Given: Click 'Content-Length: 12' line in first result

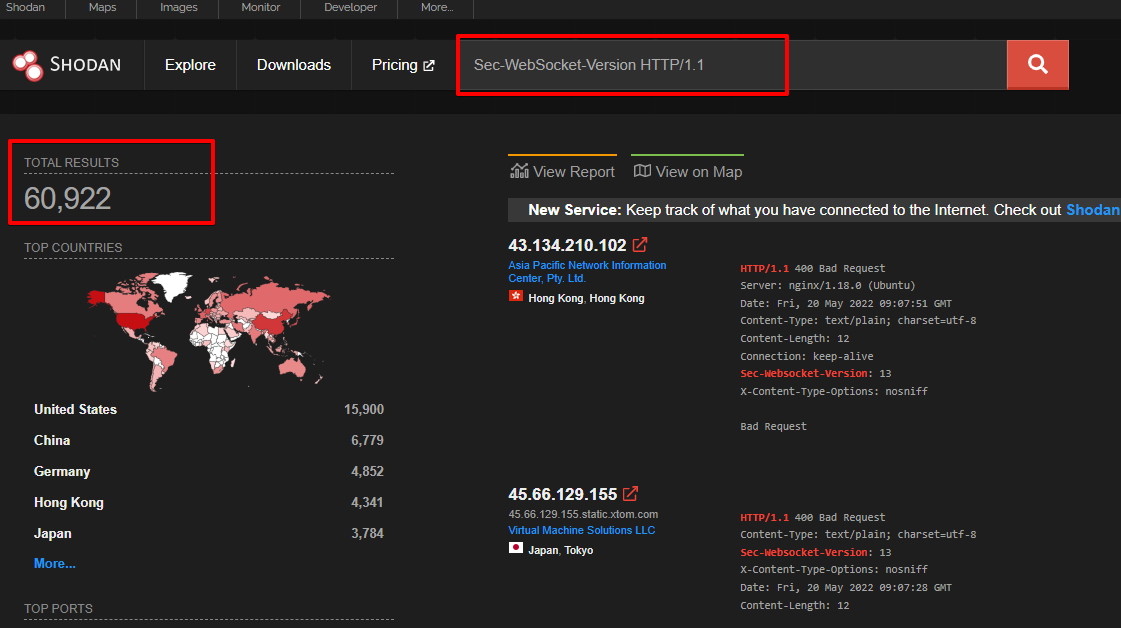Looking at the screenshot, I should (794, 338).
